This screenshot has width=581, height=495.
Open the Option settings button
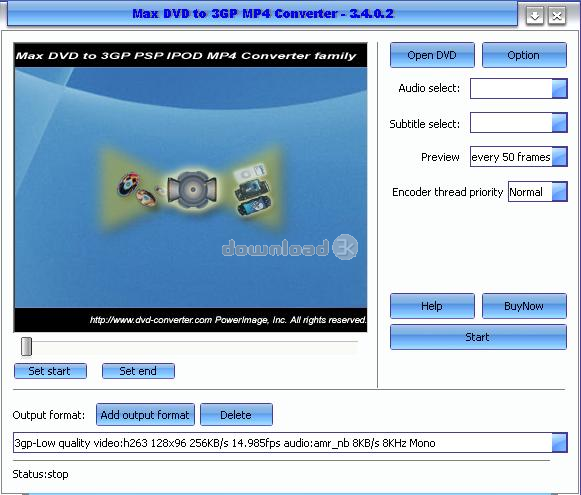click(524, 55)
